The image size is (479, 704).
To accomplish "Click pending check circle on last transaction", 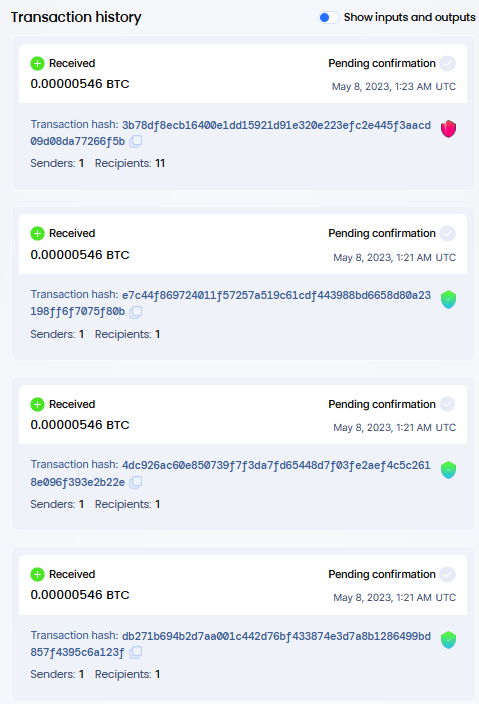I will coord(447,574).
